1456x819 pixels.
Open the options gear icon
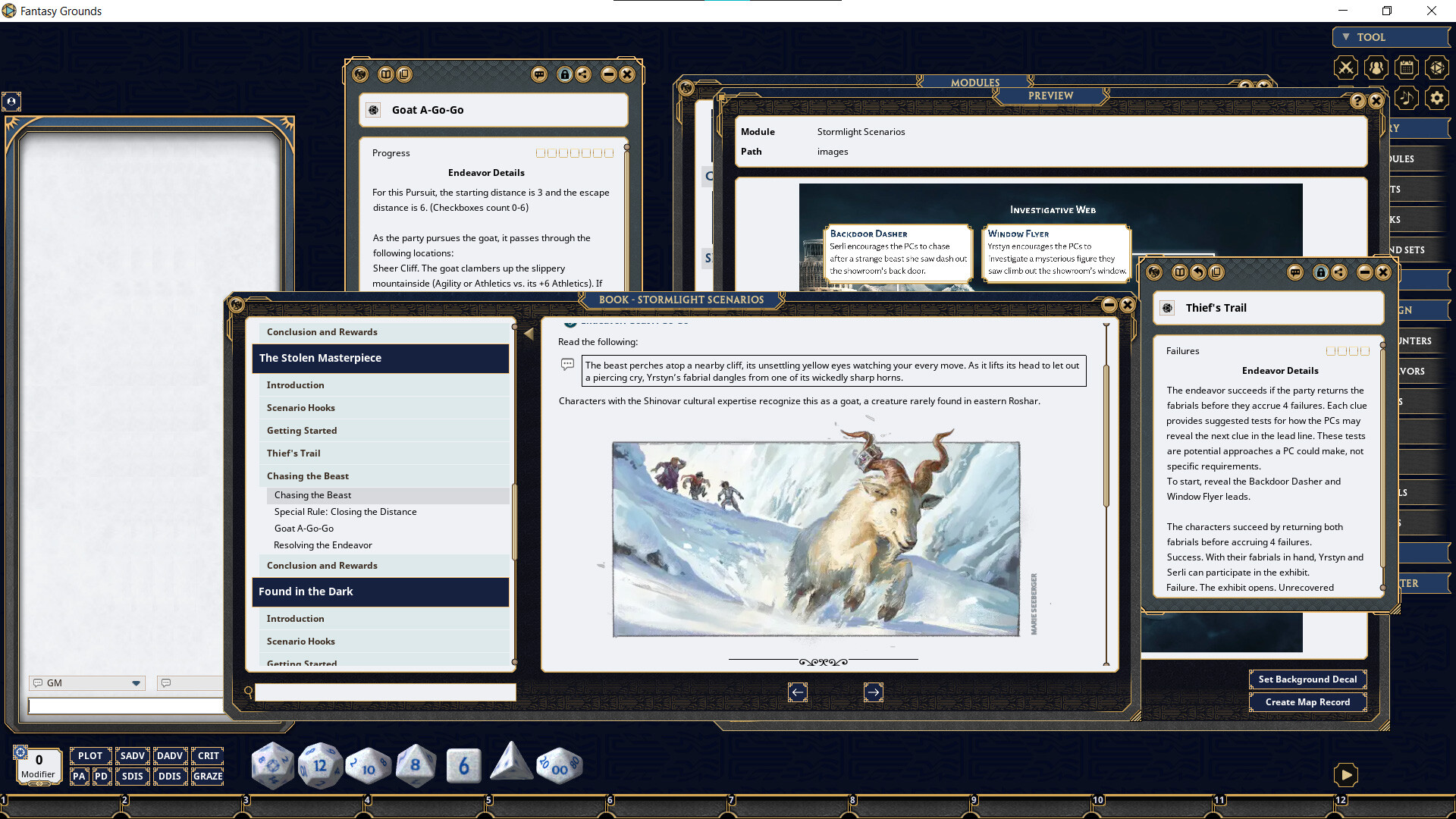point(1438,98)
